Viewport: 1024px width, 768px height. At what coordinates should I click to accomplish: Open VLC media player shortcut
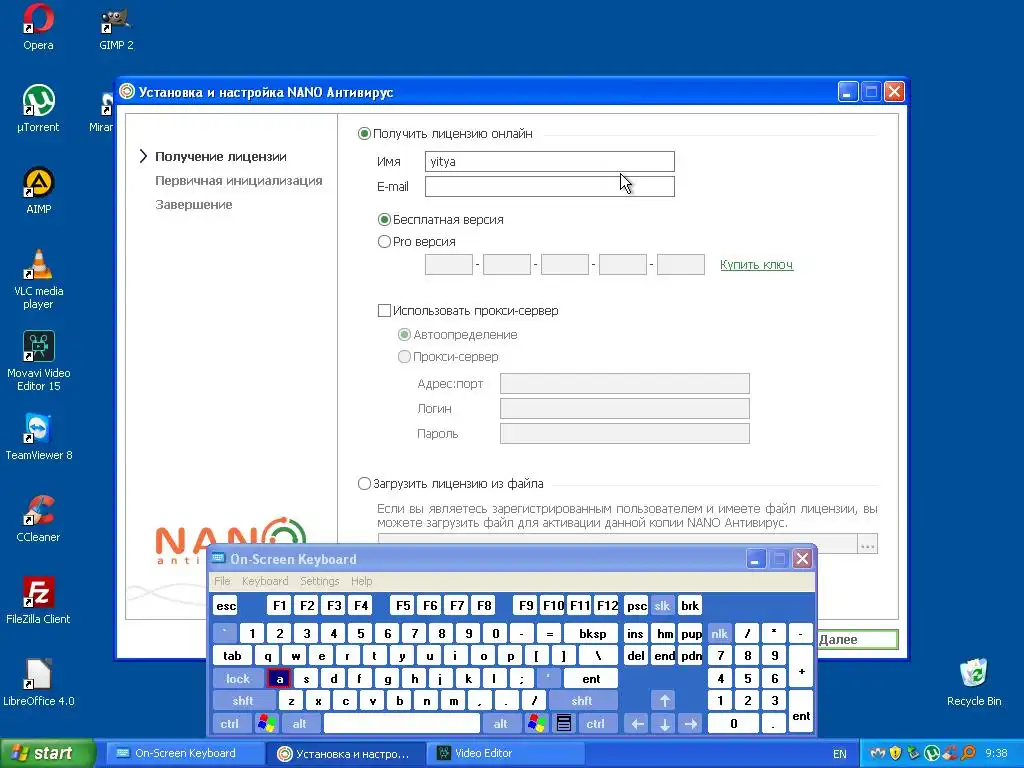click(x=38, y=279)
